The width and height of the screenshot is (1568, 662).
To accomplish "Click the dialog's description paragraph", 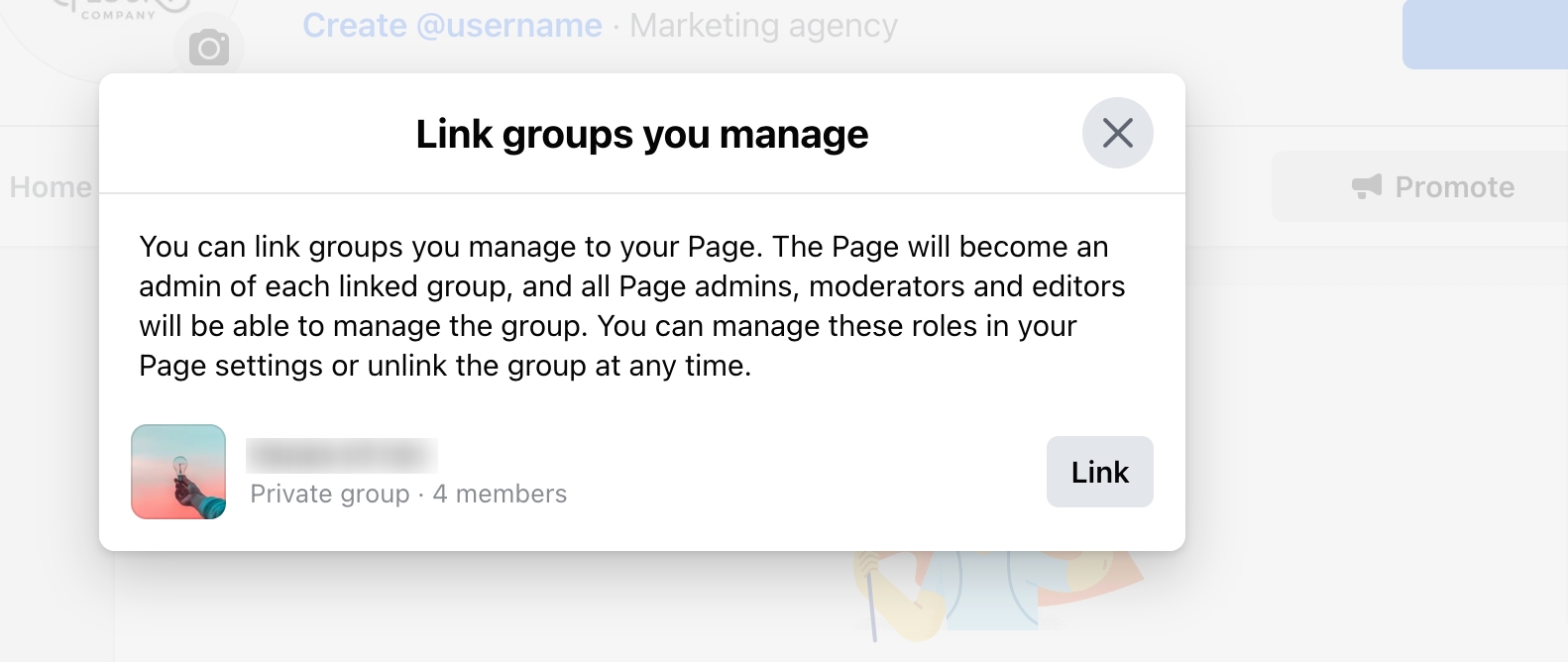I will point(631,306).
